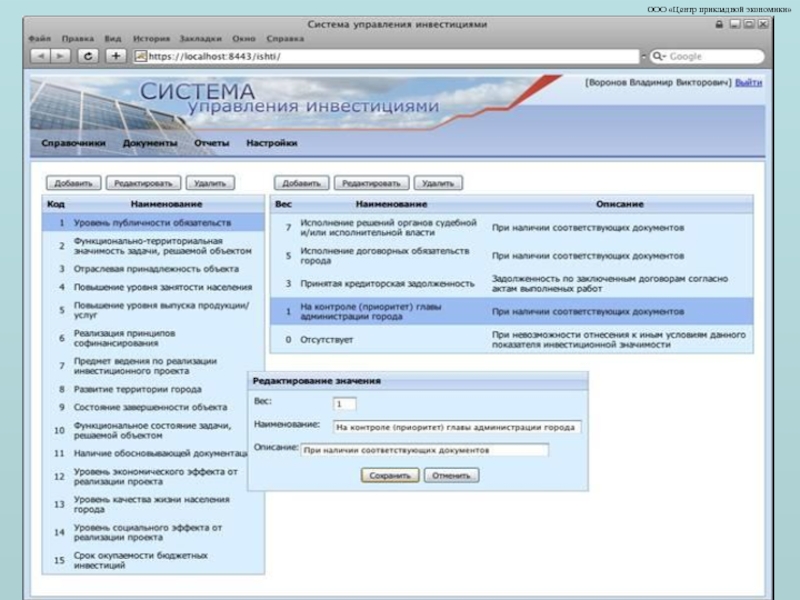Select row Отраслевая принадлежность объекта
Image resolution: width=800 pixels, height=600 pixels.
pyautogui.click(x=153, y=269)
